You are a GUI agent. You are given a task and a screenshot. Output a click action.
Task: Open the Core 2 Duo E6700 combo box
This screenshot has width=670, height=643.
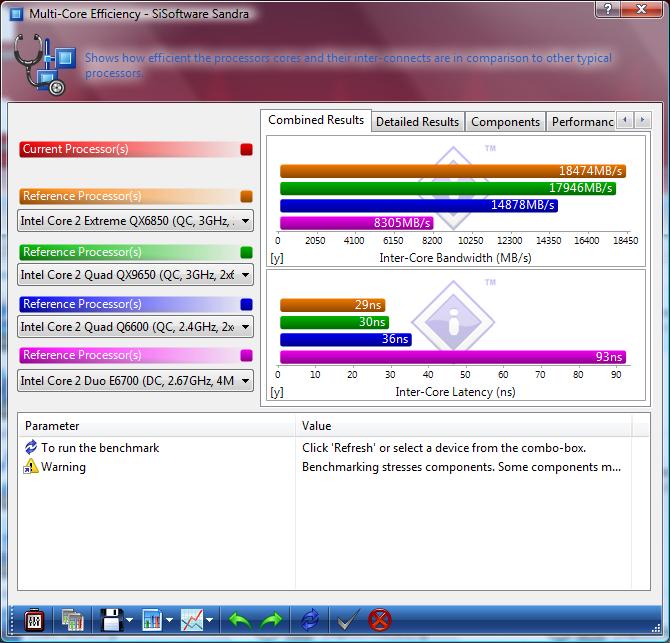[135, 381]
